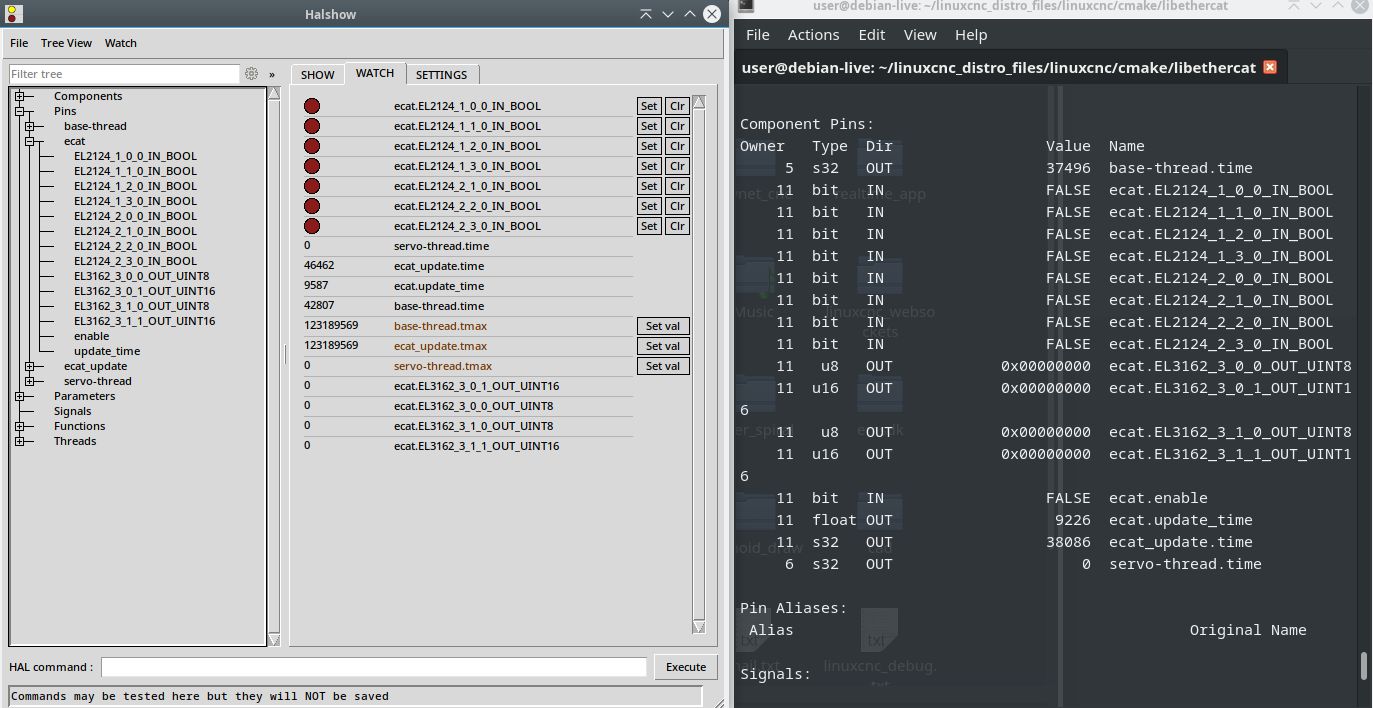Collapse the Pins tree node
The image size is (1373, 708).
(x=19, y=111)
